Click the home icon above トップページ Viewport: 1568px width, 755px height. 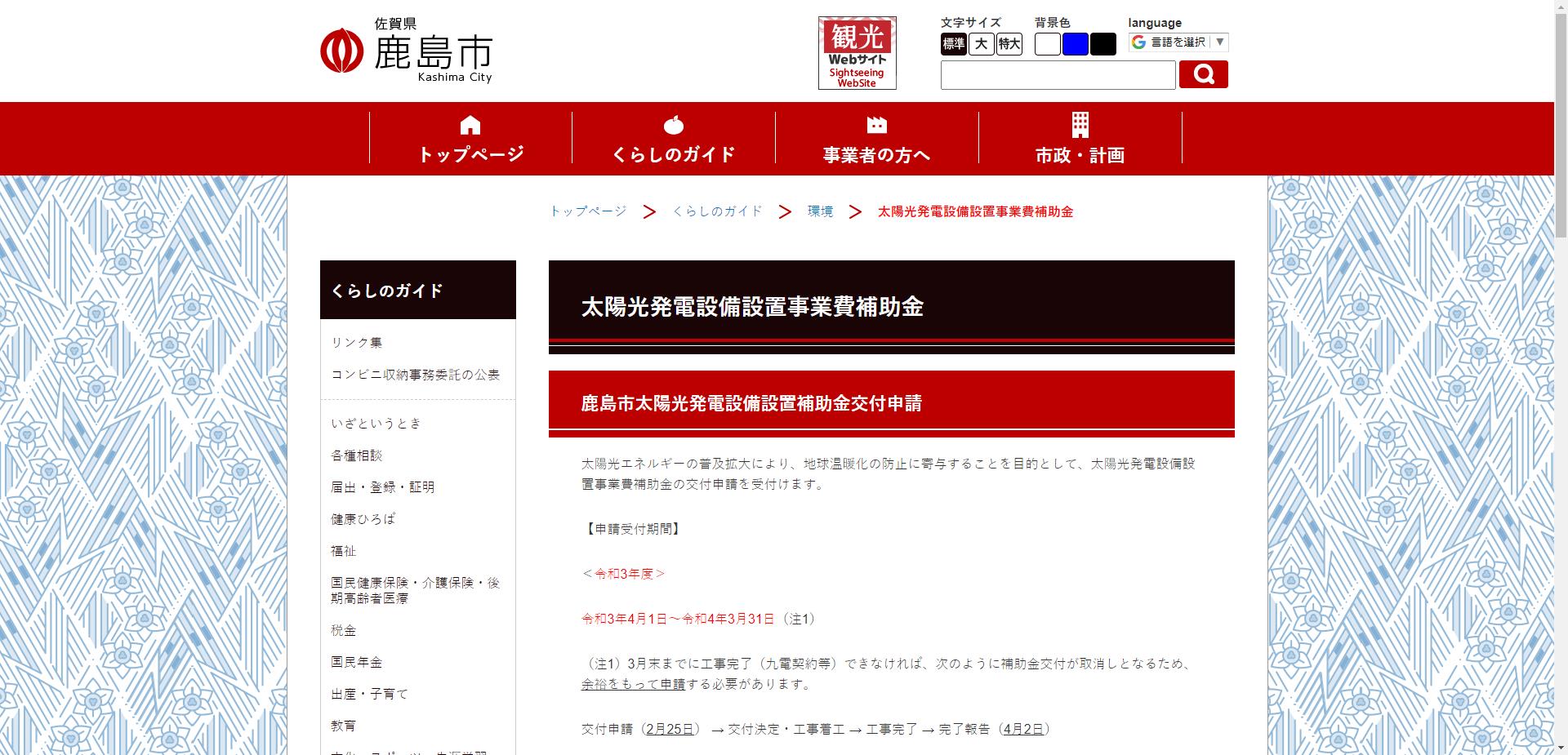(x=470, y=124)
